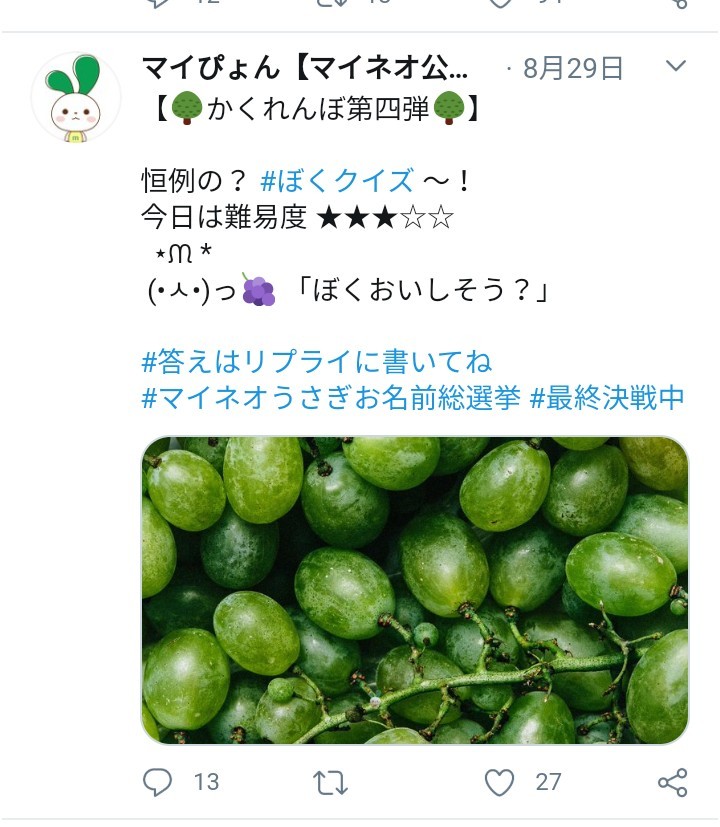The image size is (720, 827).
Task: Like the tweet with the heart icon
Action: tap(499, 781)
